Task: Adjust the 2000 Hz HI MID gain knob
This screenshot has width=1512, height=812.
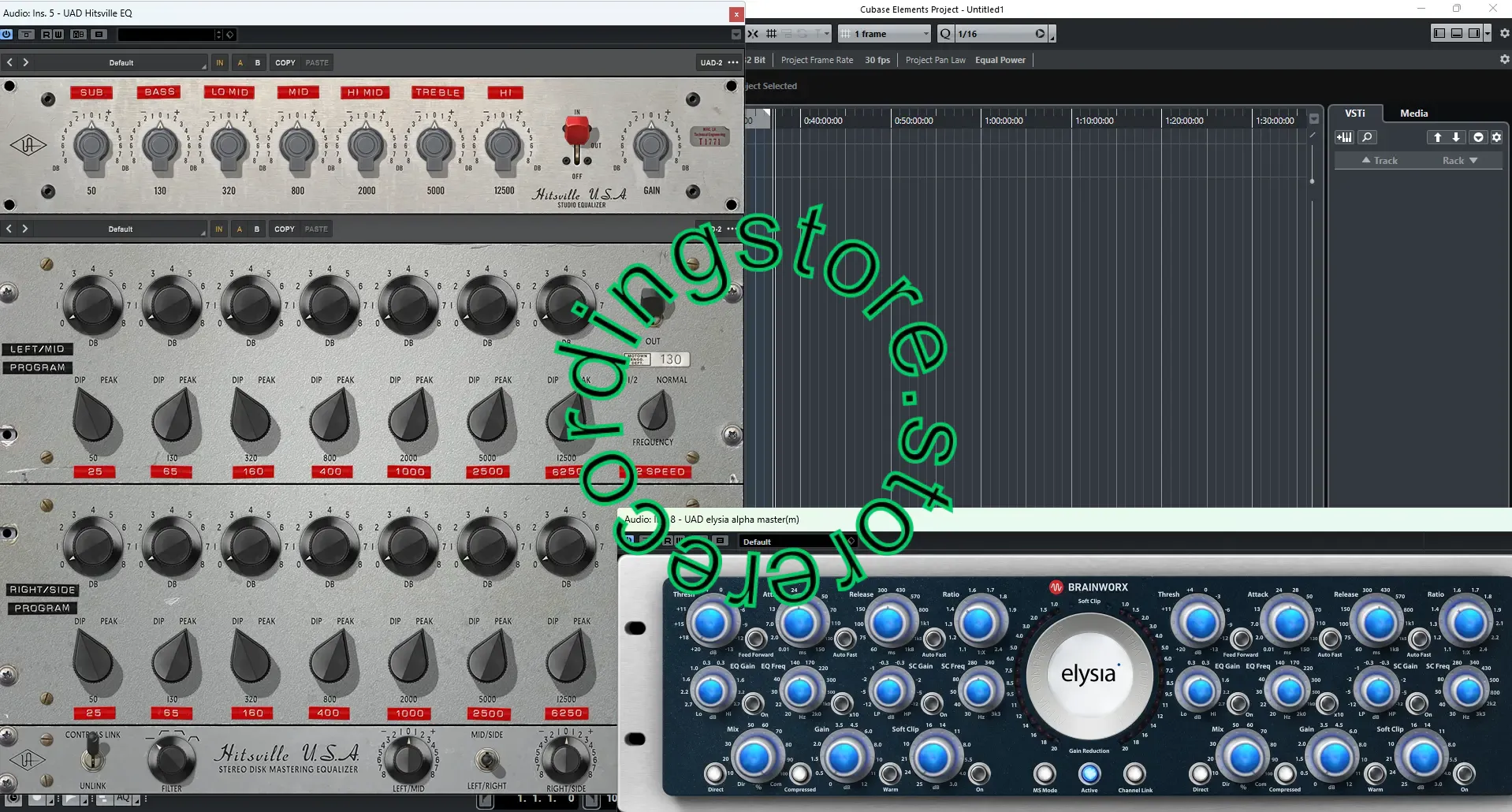Action: [367, 145]
